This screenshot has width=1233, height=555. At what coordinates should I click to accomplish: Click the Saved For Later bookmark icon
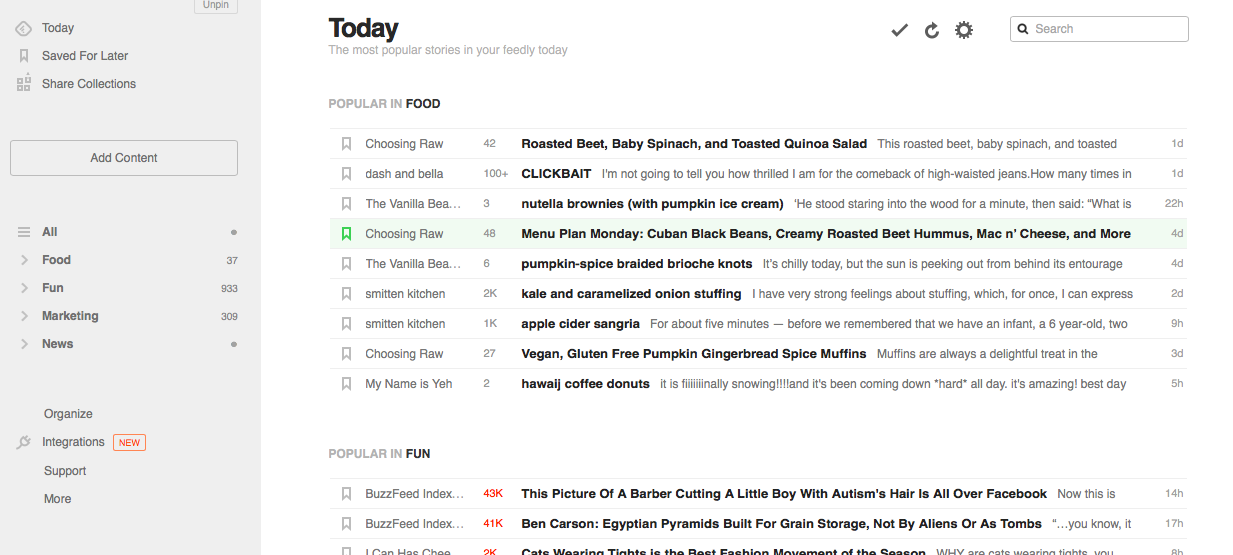[24, 56]
